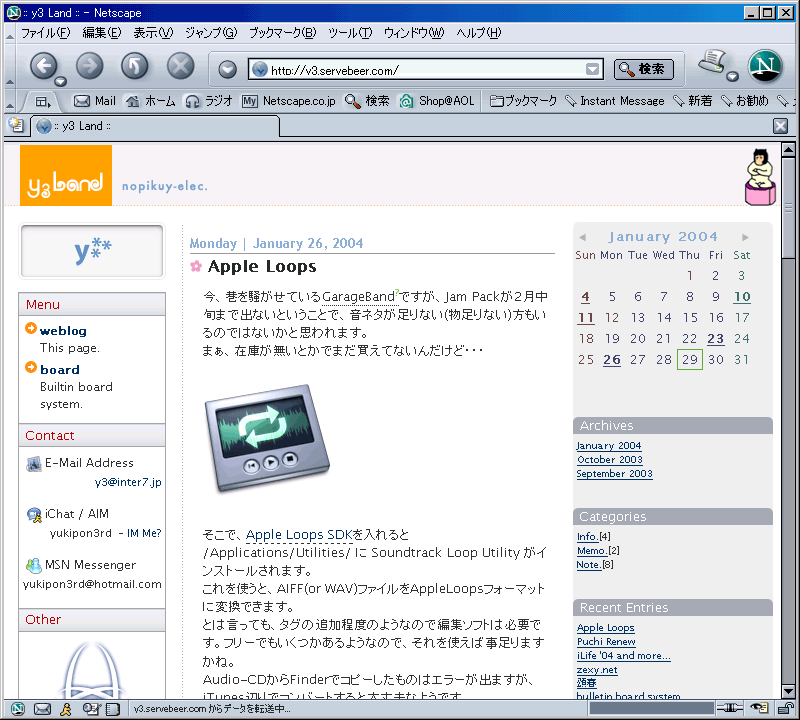This screenshot has height=720, width=800.
Task: Open Navigator from status bar component icon
Action: pos(18,709)
